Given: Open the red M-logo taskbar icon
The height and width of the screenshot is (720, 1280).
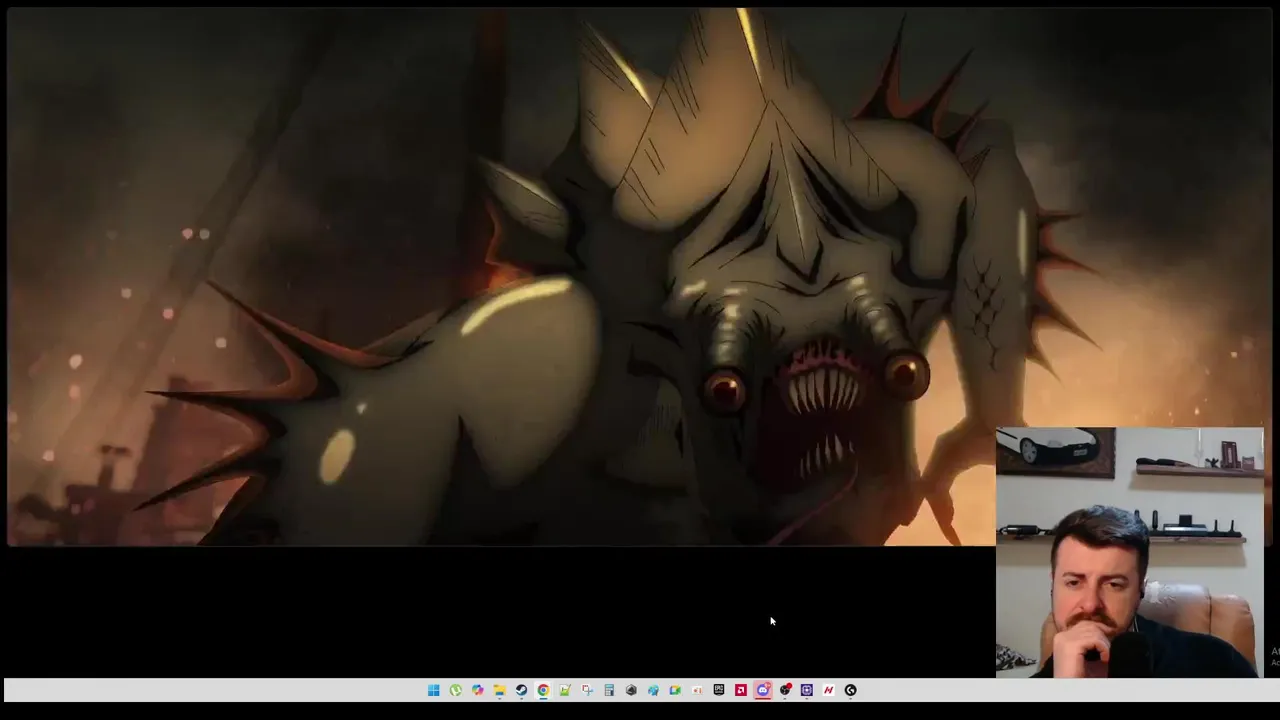Looking at the screenshot, I should coord(829,690).
